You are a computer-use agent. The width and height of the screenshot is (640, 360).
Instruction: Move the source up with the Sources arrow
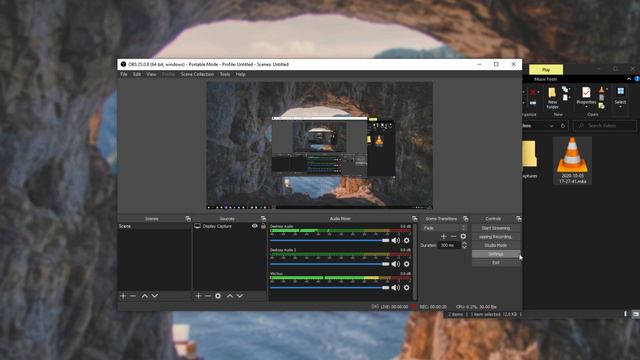[230, 296]
